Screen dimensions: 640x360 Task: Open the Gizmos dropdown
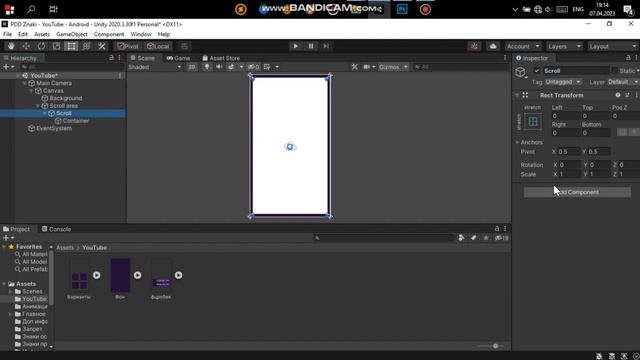[x=393, y=67]
